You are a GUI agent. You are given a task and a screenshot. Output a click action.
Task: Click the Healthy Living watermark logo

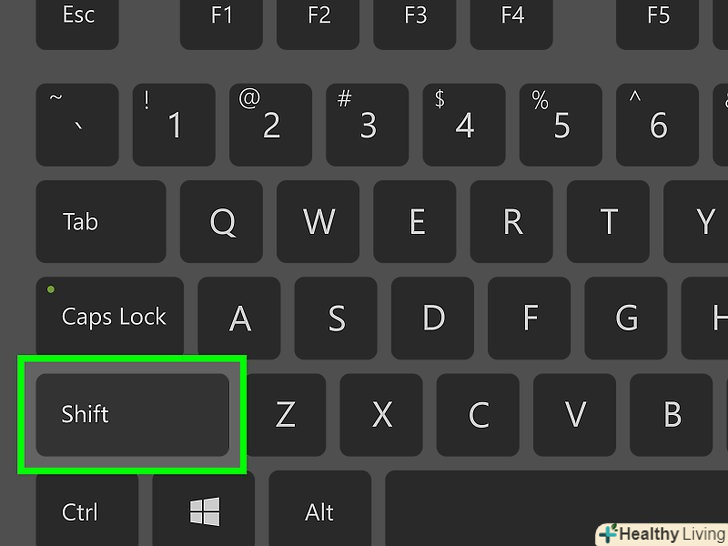[662, 534]
